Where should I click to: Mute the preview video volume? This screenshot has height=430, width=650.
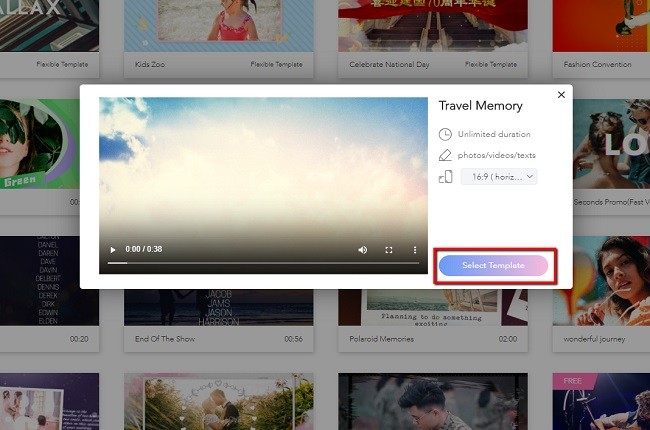coord(363,250)
